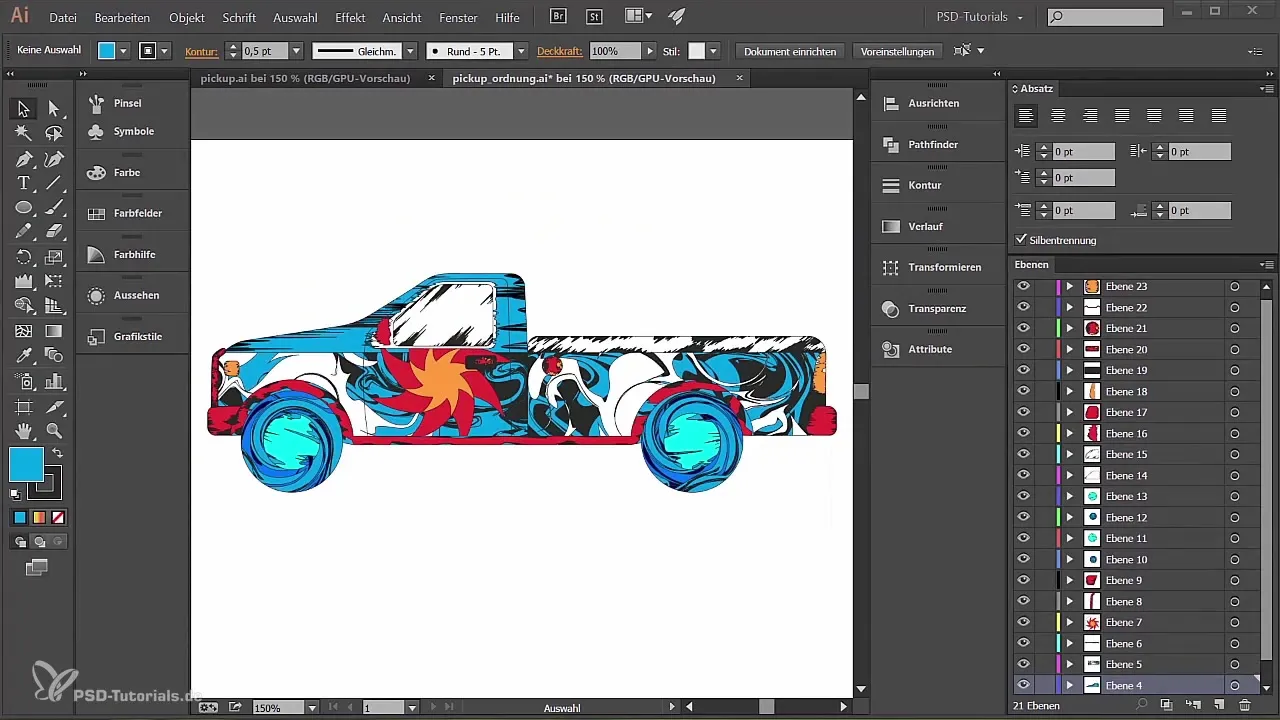This screenshot has width=1280, height=720.
Task: Align paragraph left in Absatz panel
Action: pyautogui.click(x=1026, y=116)
